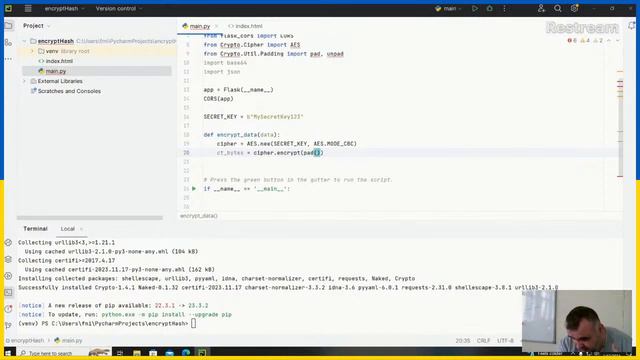
Task: Open the Python Console tool window icon
Action: [x=8, y=242]
